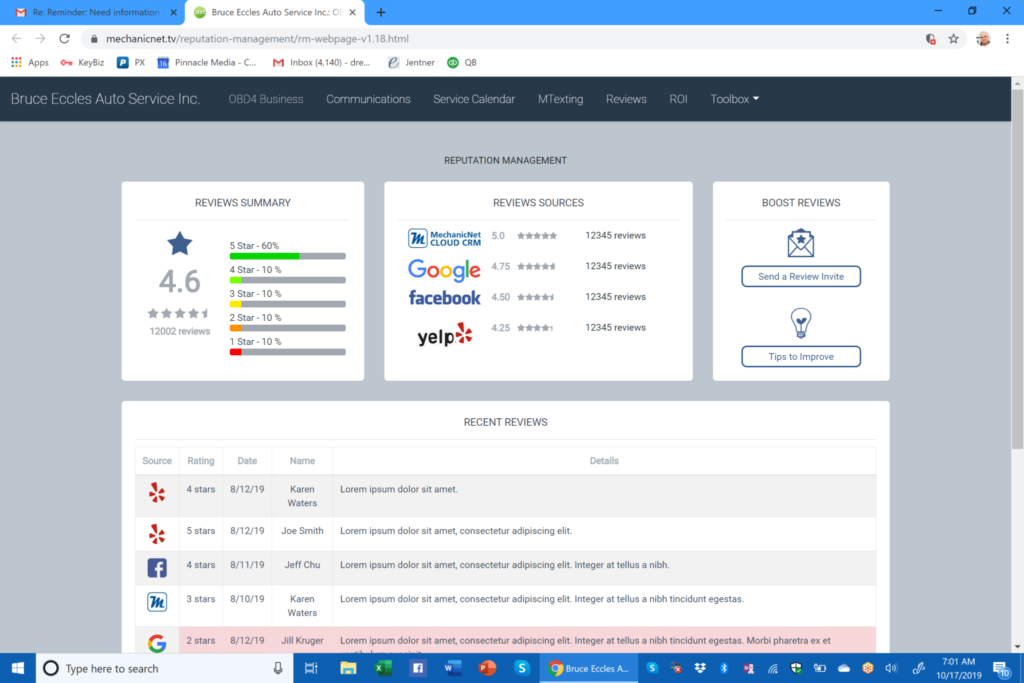Open the Chrome three-dot menu
This screenshot has width=1024, height=683.
pyautogui.click(x=1008, y=39)
